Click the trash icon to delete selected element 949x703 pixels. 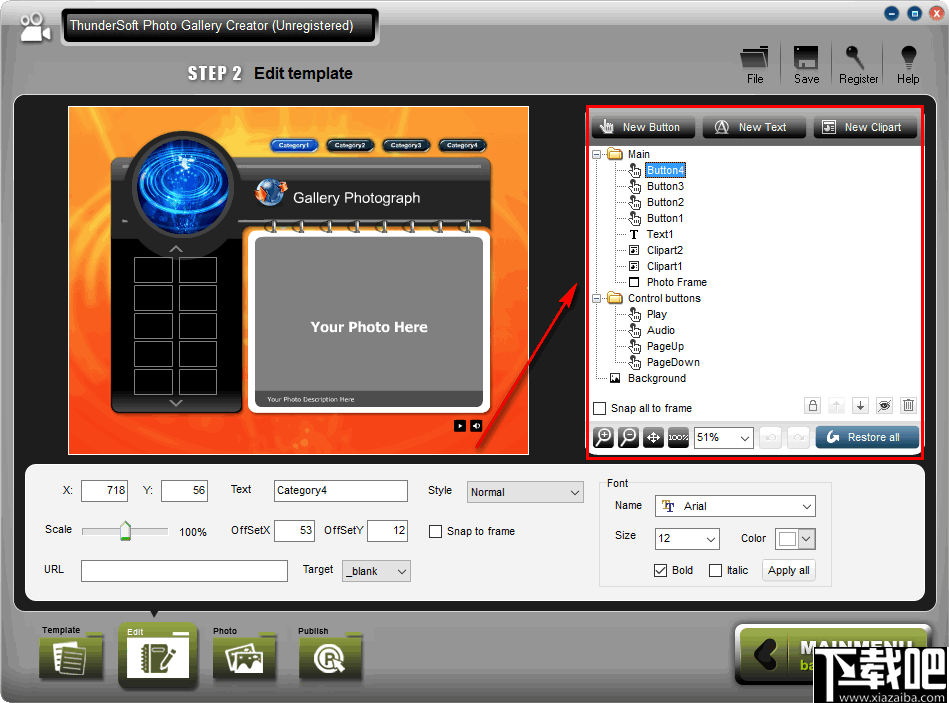(908, 405)
